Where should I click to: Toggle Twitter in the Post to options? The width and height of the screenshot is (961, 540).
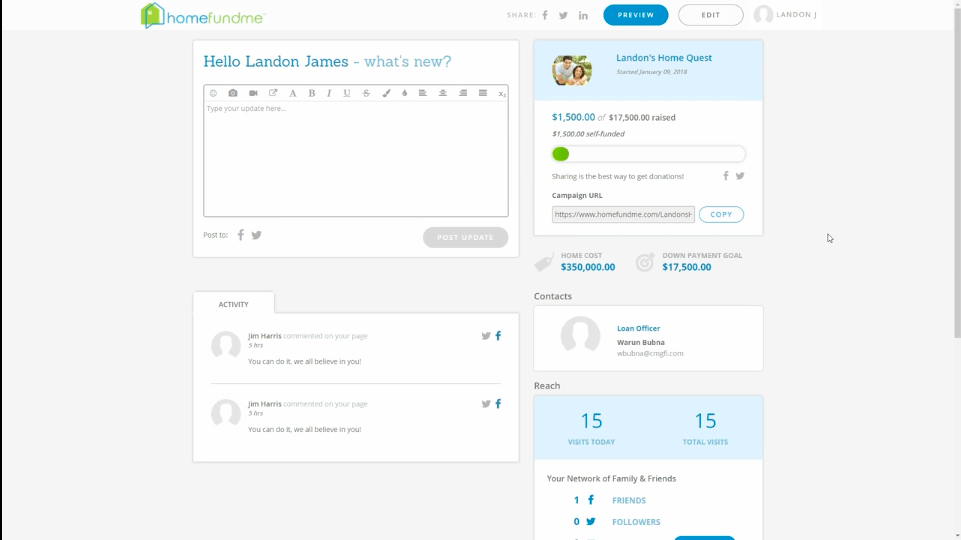click(x=257, y=235)
